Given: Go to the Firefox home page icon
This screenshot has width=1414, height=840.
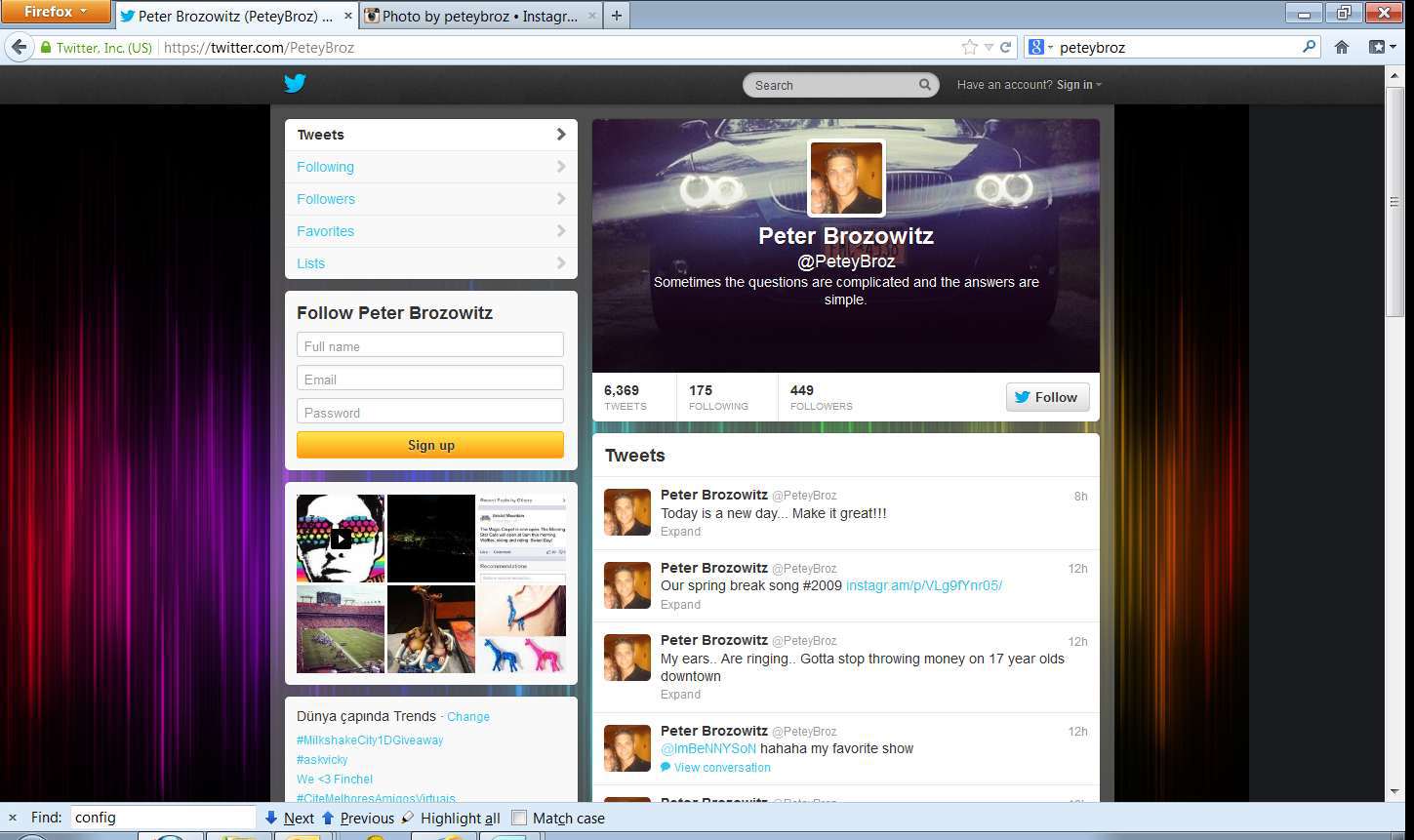Looking at the screenshot, I should click(x=1342, y=47).
